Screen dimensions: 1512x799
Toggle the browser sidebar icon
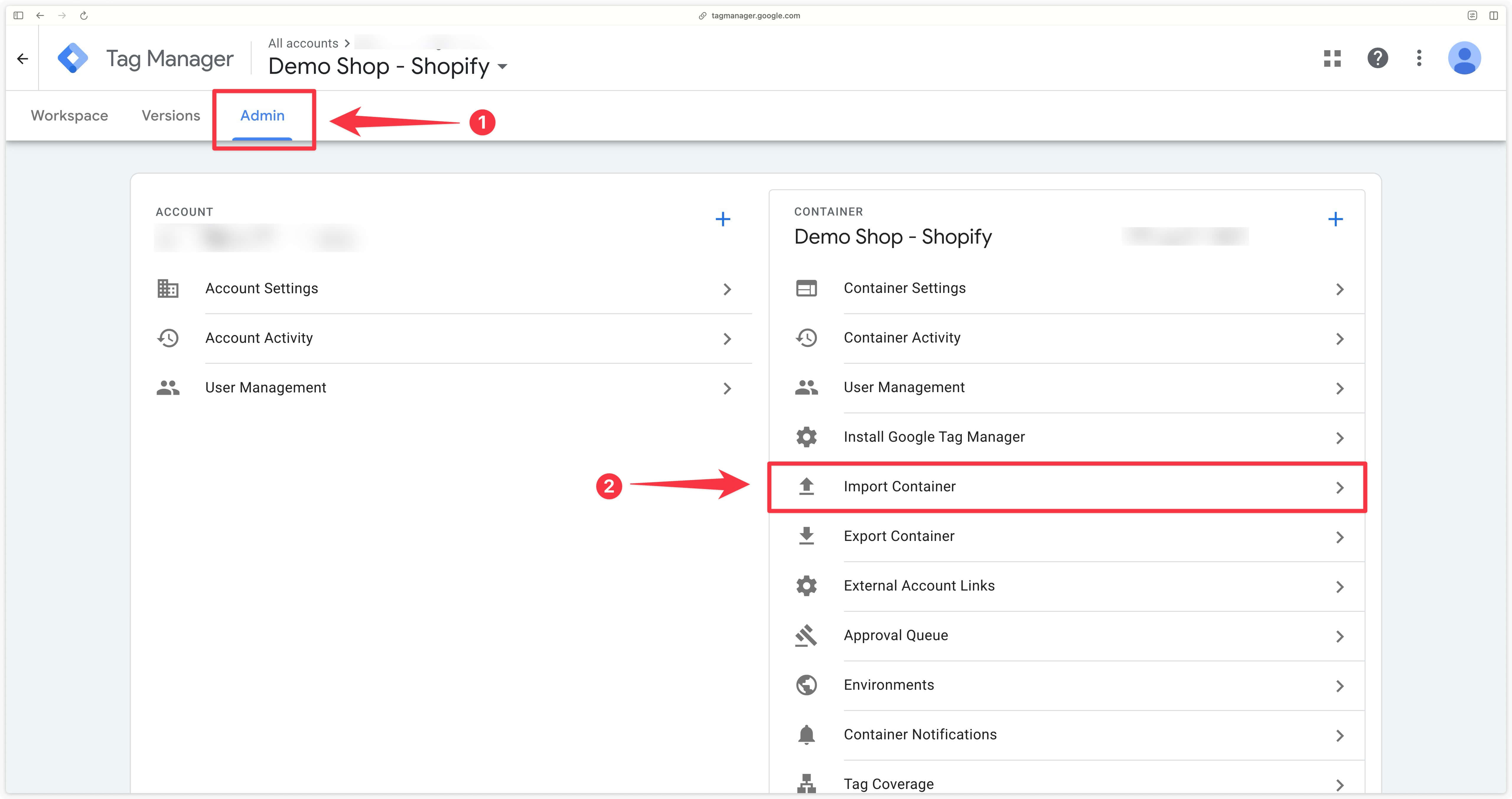[18, 16]
